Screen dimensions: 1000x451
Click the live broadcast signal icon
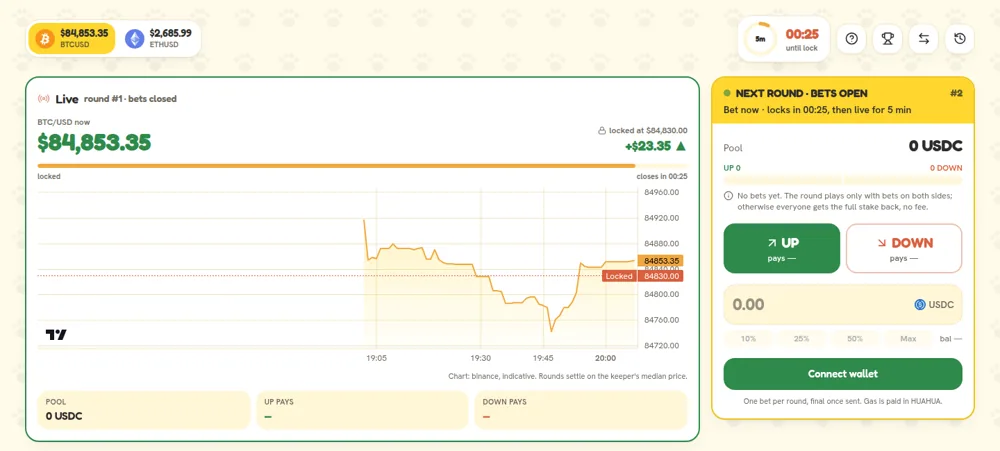[x=44, y=99]
